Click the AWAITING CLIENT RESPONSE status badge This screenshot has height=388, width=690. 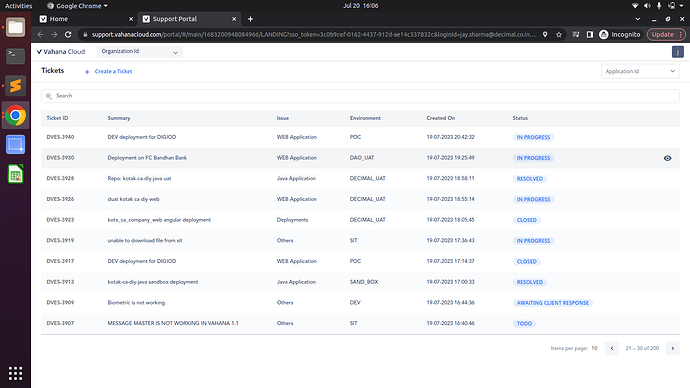point(553,303)
